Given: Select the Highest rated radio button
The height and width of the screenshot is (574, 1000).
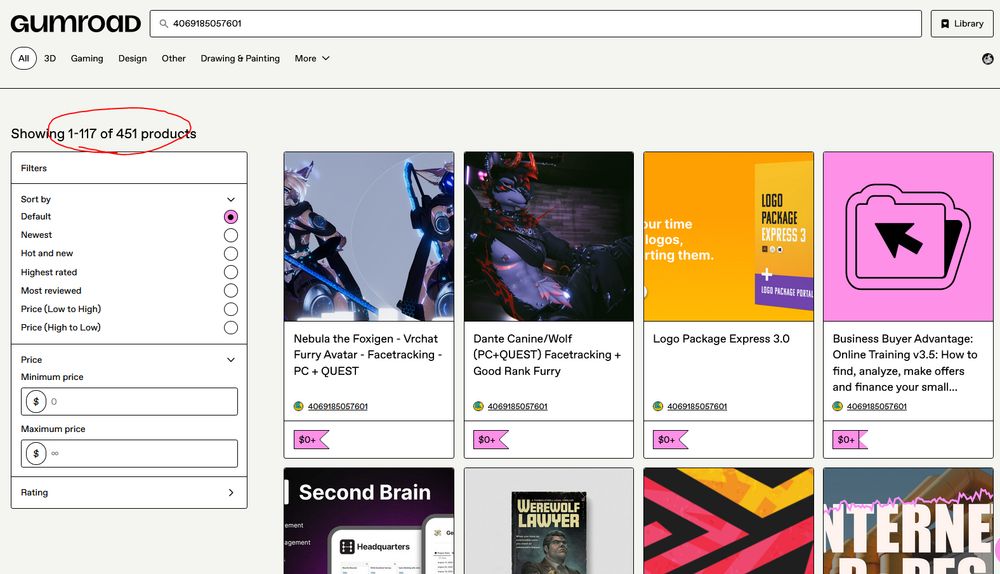Looking at the screenshot, I should pos(231,272).
